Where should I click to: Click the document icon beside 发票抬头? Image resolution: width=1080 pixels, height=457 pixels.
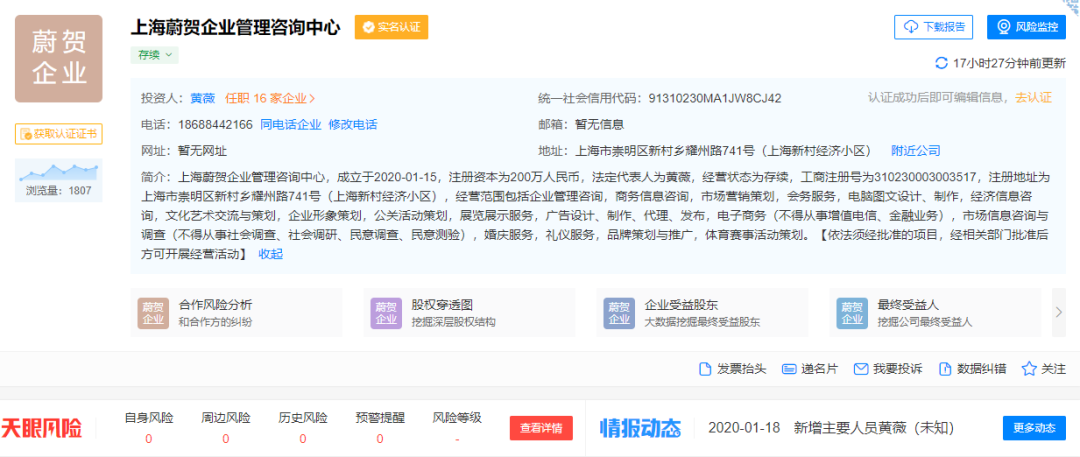(x=705, y=369)
